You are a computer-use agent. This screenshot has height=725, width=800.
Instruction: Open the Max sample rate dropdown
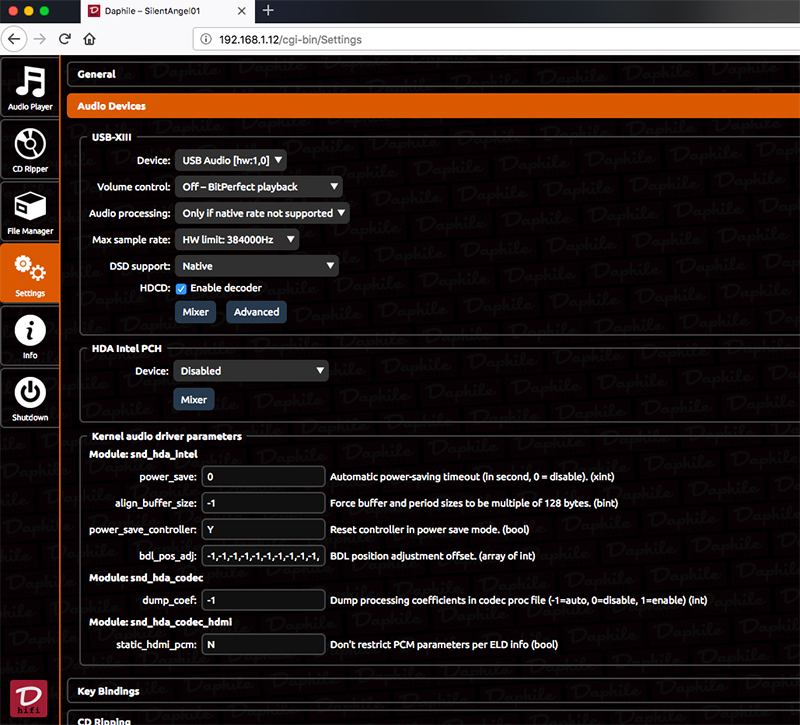coord(237,239)
